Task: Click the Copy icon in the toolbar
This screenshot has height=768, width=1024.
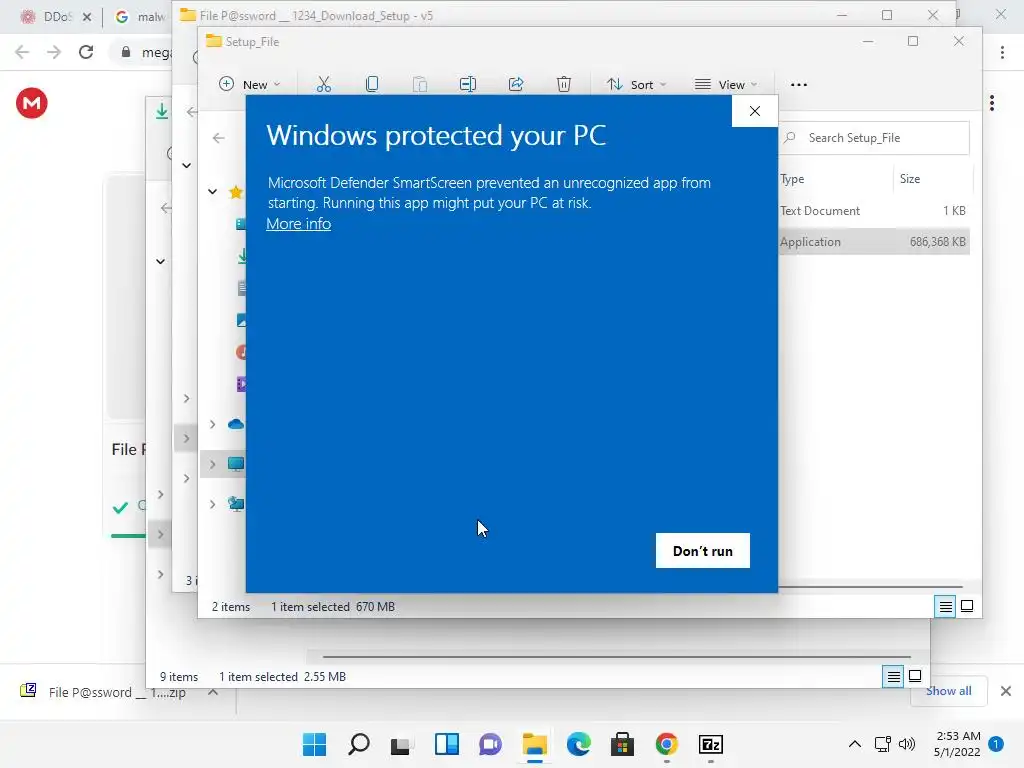Action: [x=372, y=84]
